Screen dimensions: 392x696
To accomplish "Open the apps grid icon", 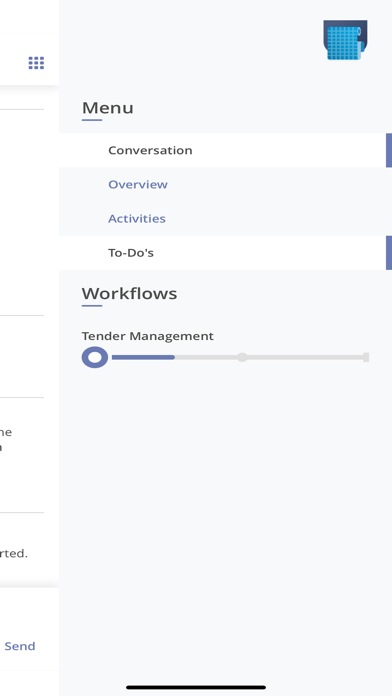I will coord(36,63).
